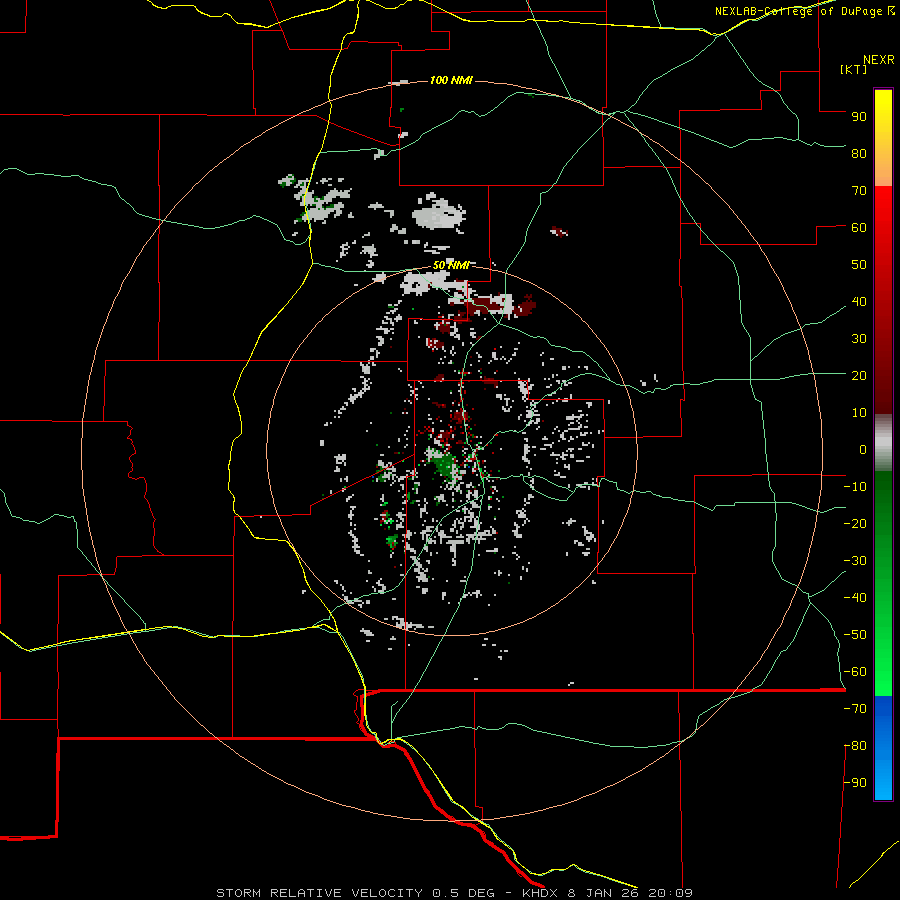
Task: Click the '-20' scale value
Action: coord(855,523)
